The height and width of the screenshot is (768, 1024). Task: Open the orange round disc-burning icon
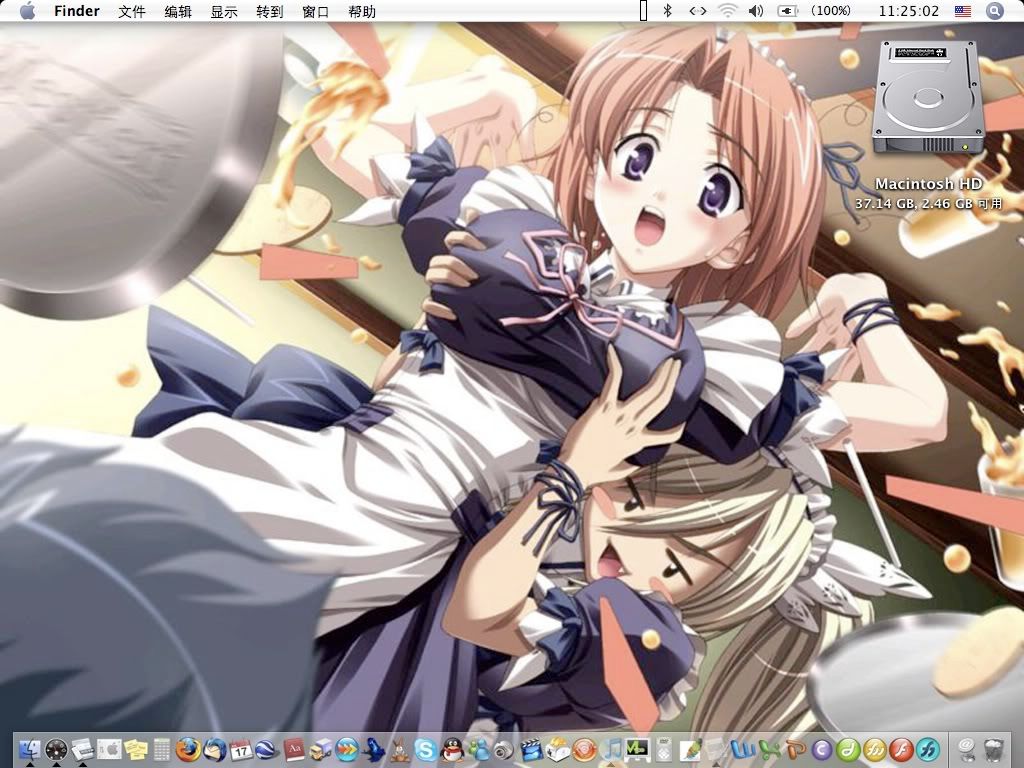click(584, 749)
